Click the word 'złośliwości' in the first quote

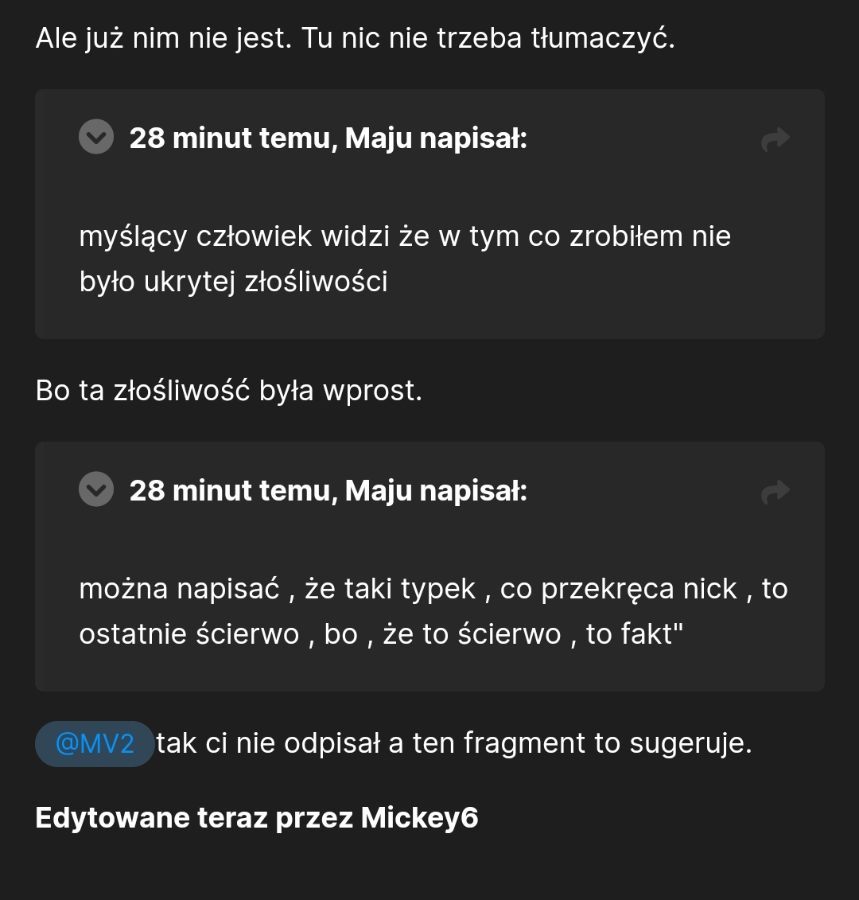click(x=316, y=282)
